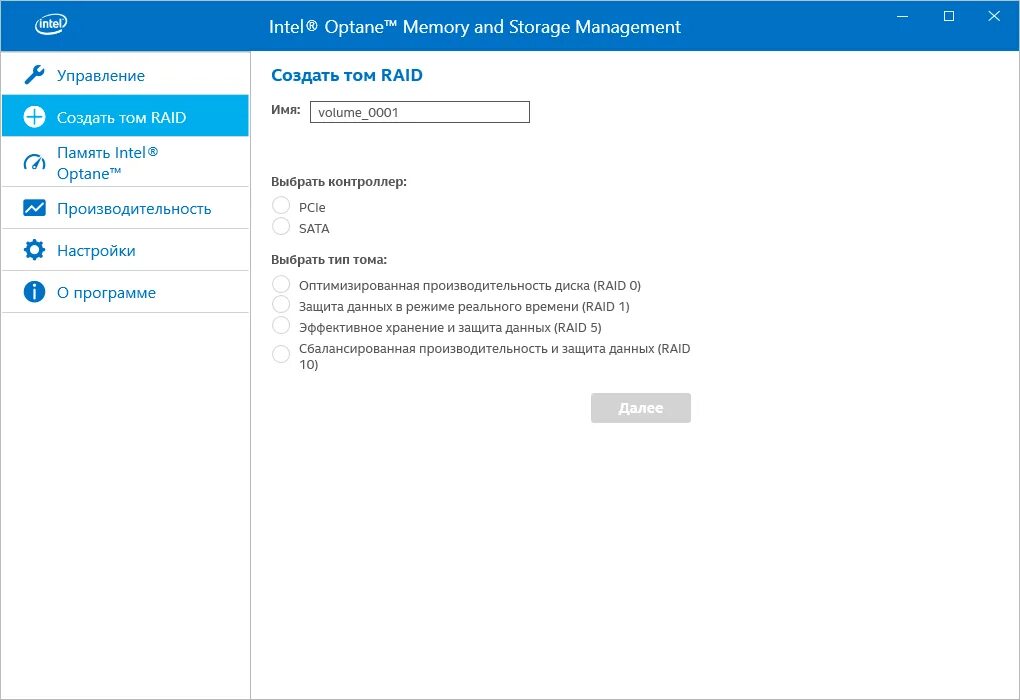Open the О программе page

[106, 292]
